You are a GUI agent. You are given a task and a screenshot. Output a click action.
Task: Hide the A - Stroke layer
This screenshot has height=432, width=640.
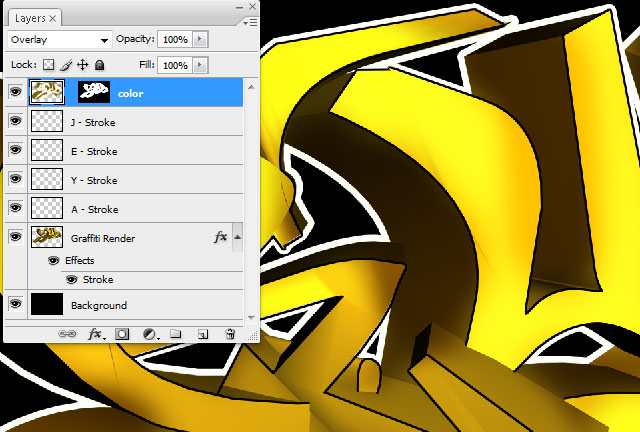(16, 207)
